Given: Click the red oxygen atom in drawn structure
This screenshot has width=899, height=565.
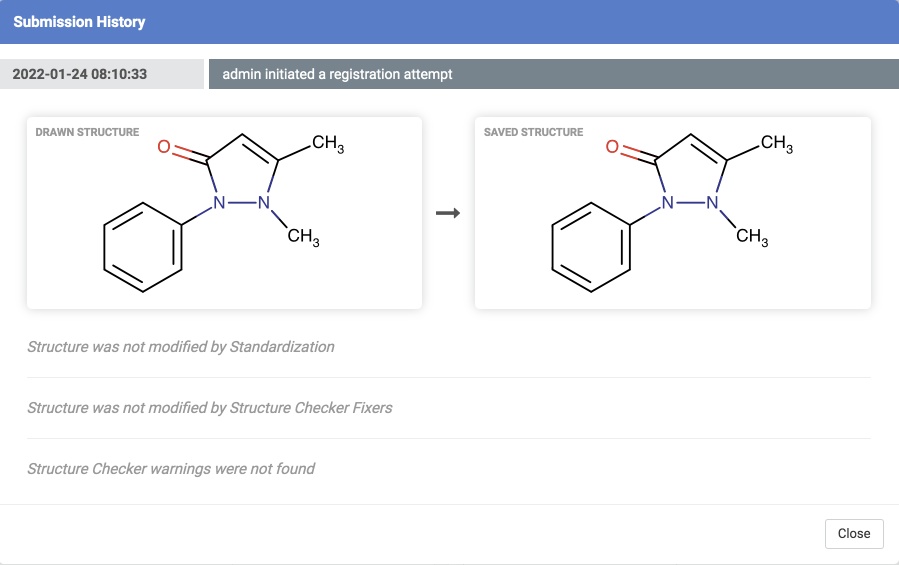Looking at the screenshot, I should pyautogui.click(x=166, y=147).
